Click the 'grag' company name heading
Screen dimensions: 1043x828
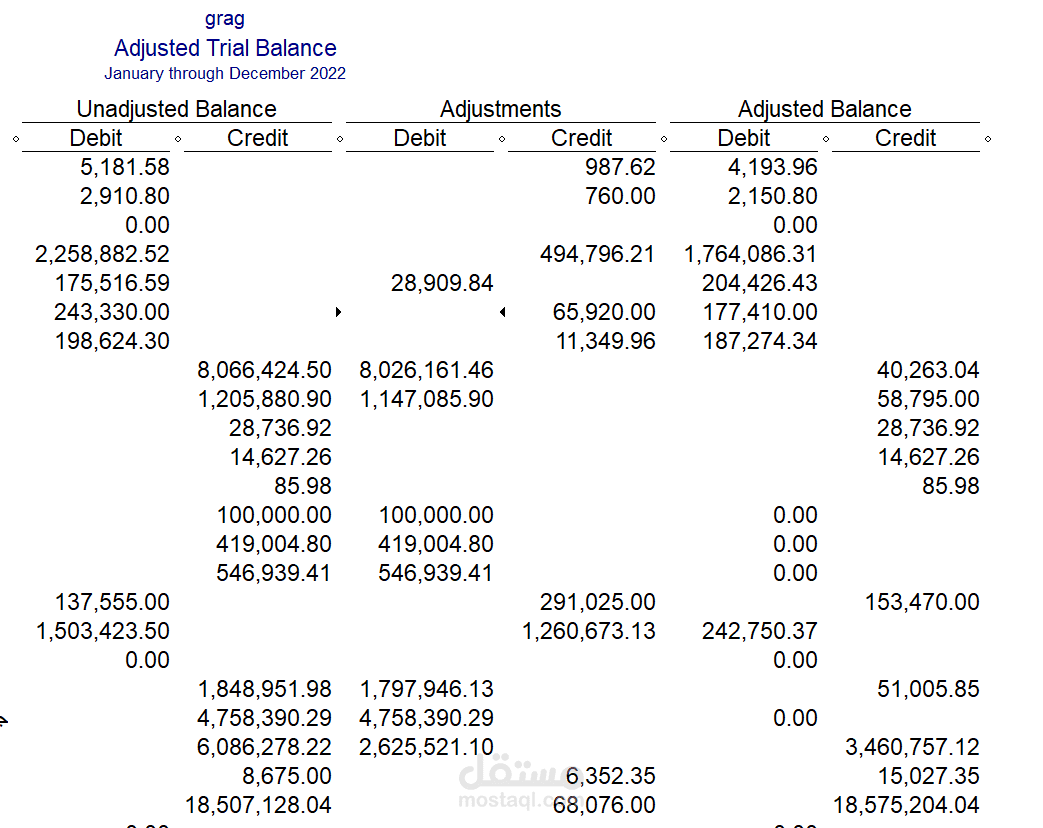point(225,19)
